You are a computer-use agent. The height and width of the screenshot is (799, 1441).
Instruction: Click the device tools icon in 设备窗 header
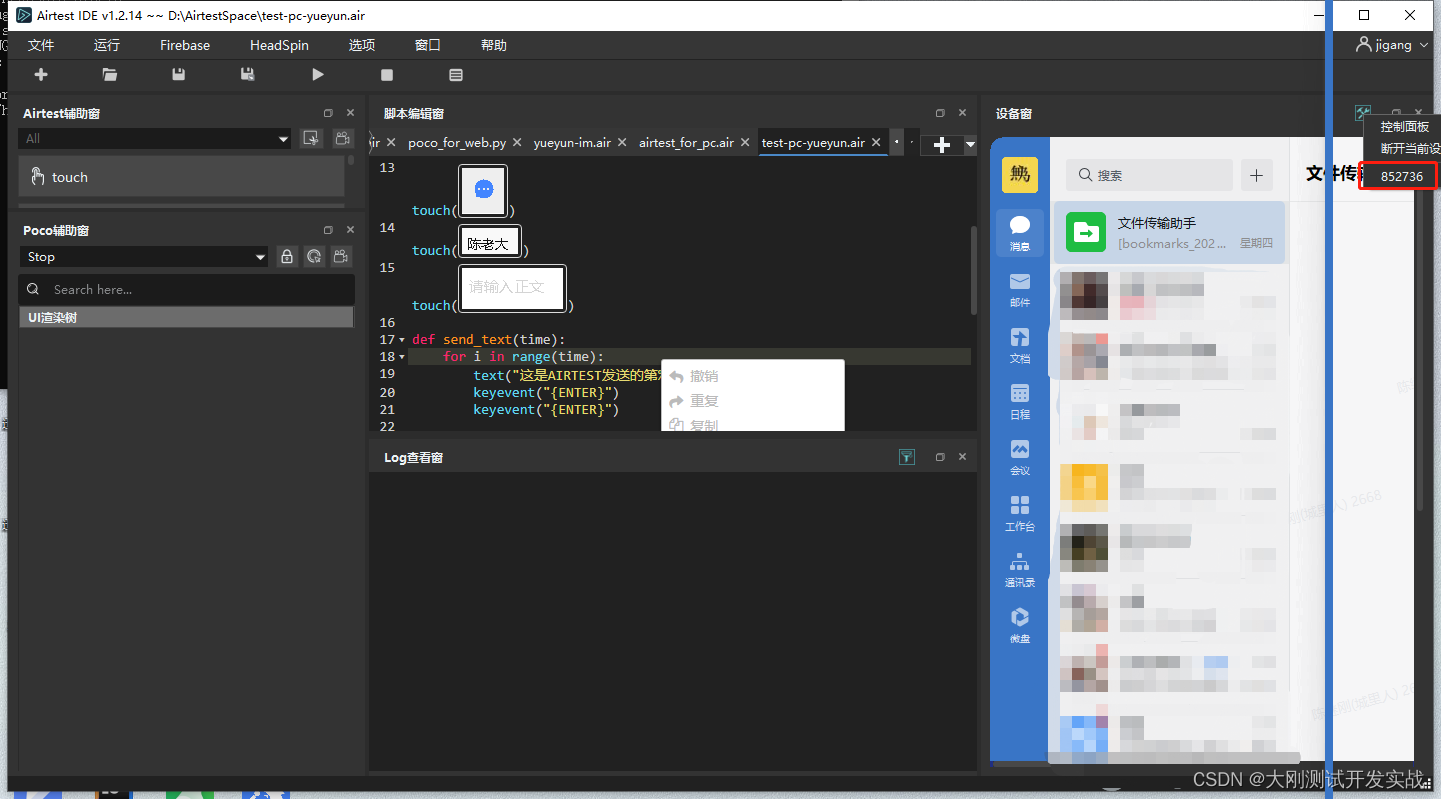tap(1363, 113)
